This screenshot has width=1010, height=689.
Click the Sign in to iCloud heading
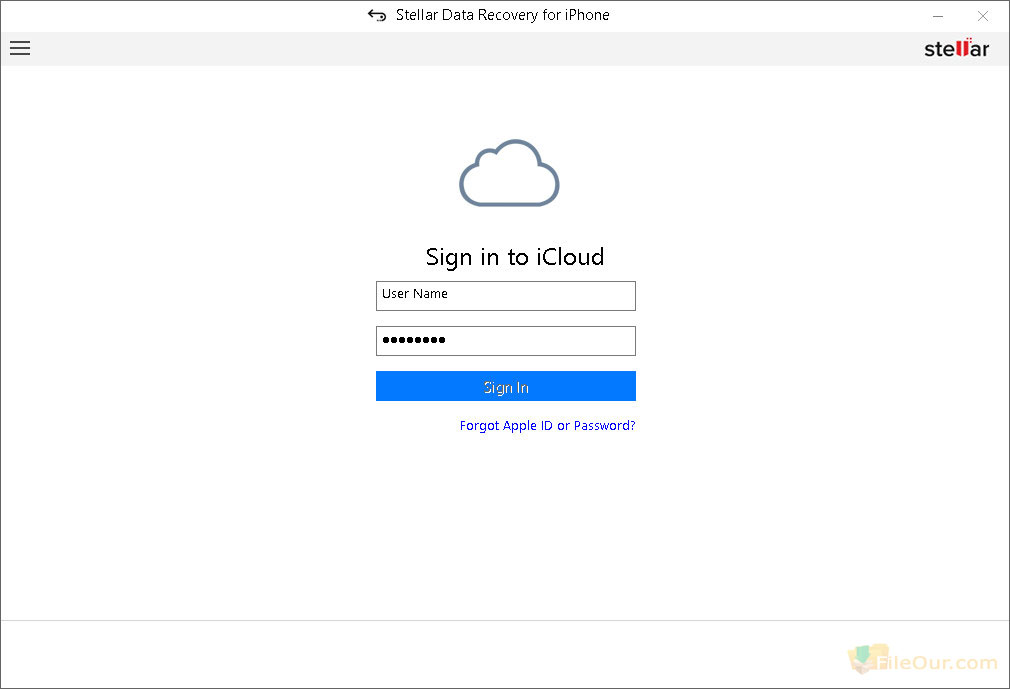coord(515,258)
